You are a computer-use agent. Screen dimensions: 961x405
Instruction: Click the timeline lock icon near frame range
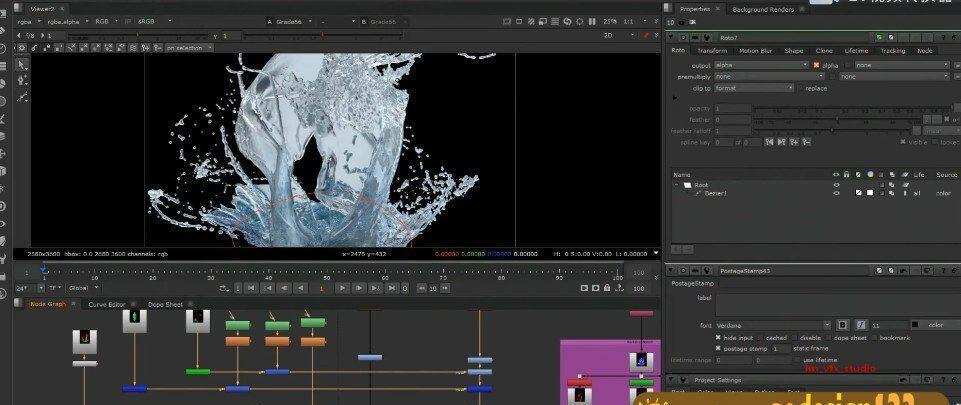pyautogui.click(x=607, y=287)
